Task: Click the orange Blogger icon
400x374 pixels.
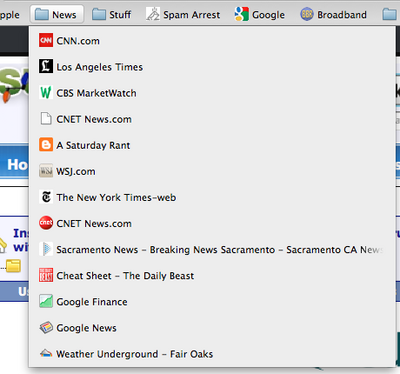Action: pos(46,145)
